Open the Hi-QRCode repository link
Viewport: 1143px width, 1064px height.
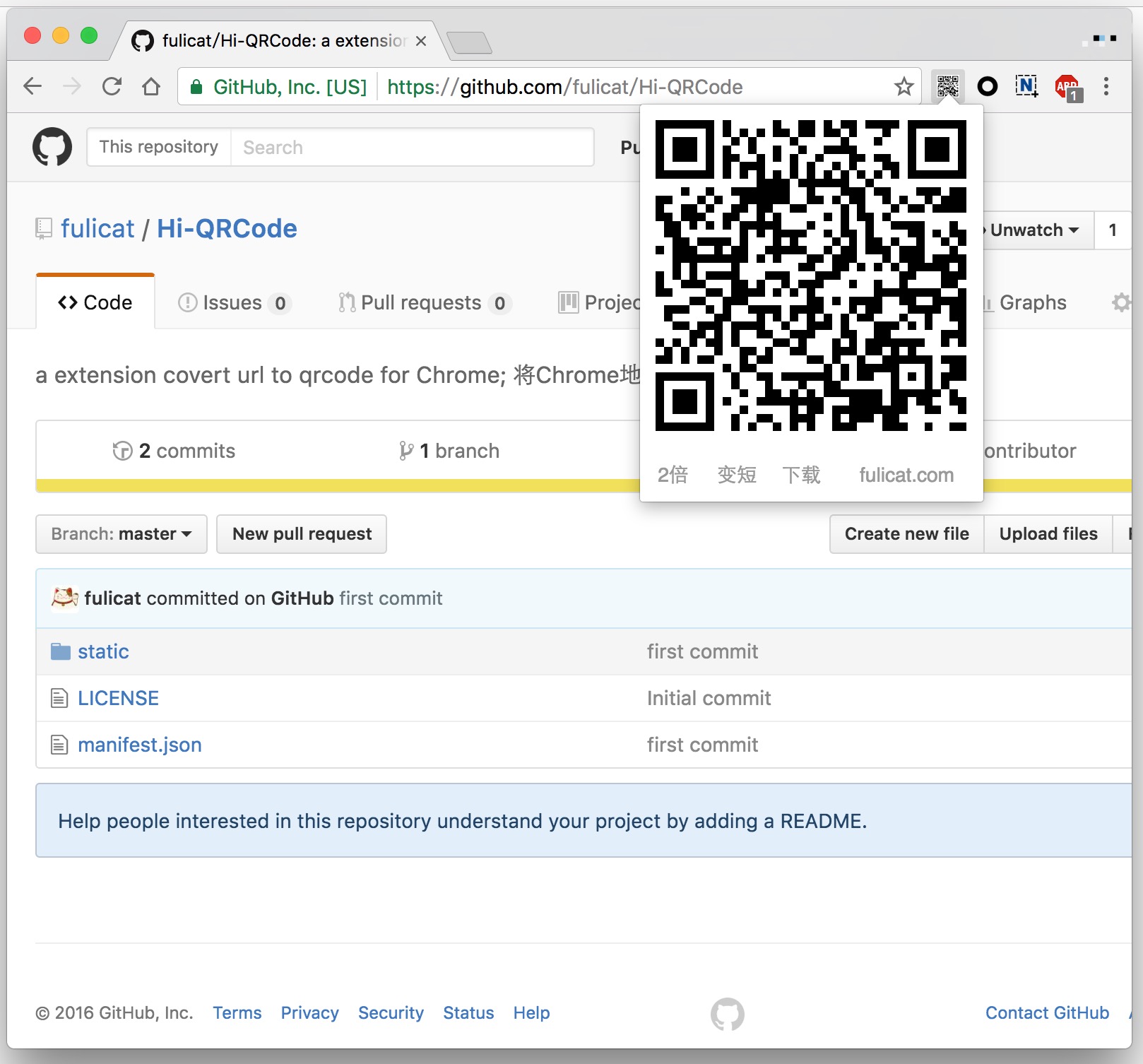click(227, 228)
